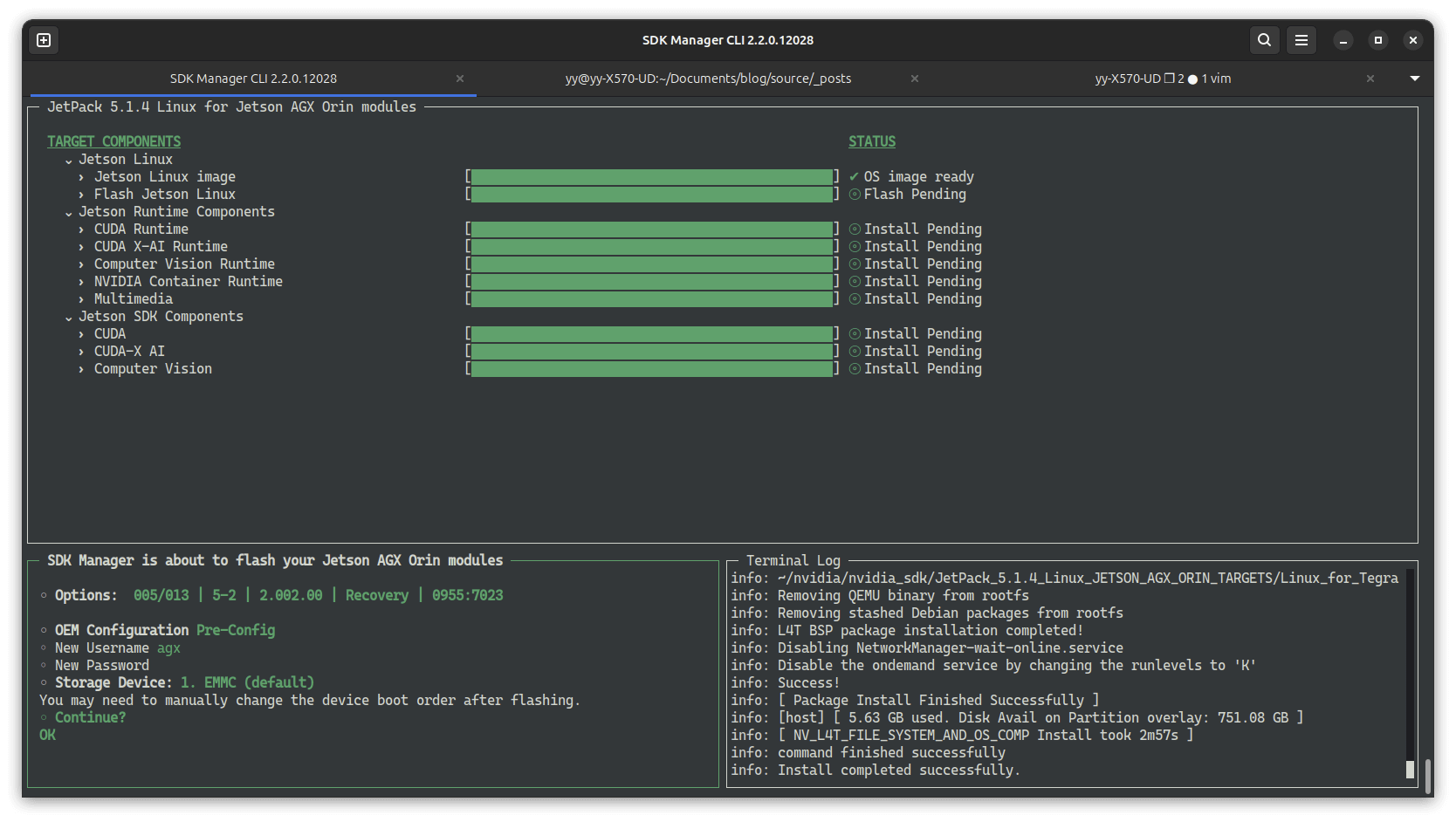Expand the Multimedia item

tap(81, 299)
